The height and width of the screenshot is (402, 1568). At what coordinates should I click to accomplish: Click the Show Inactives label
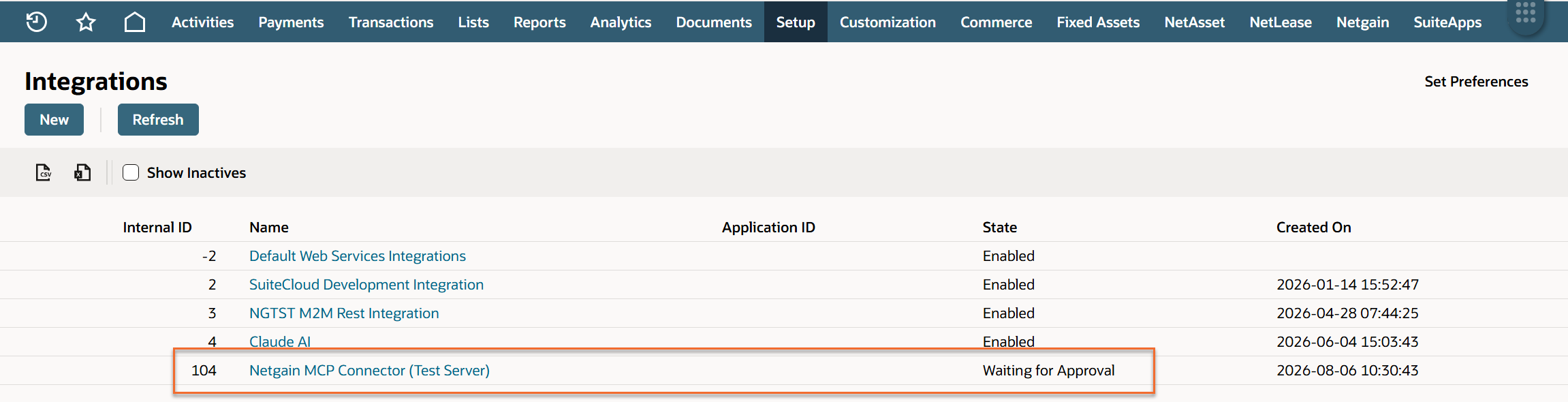coord(196,172)
